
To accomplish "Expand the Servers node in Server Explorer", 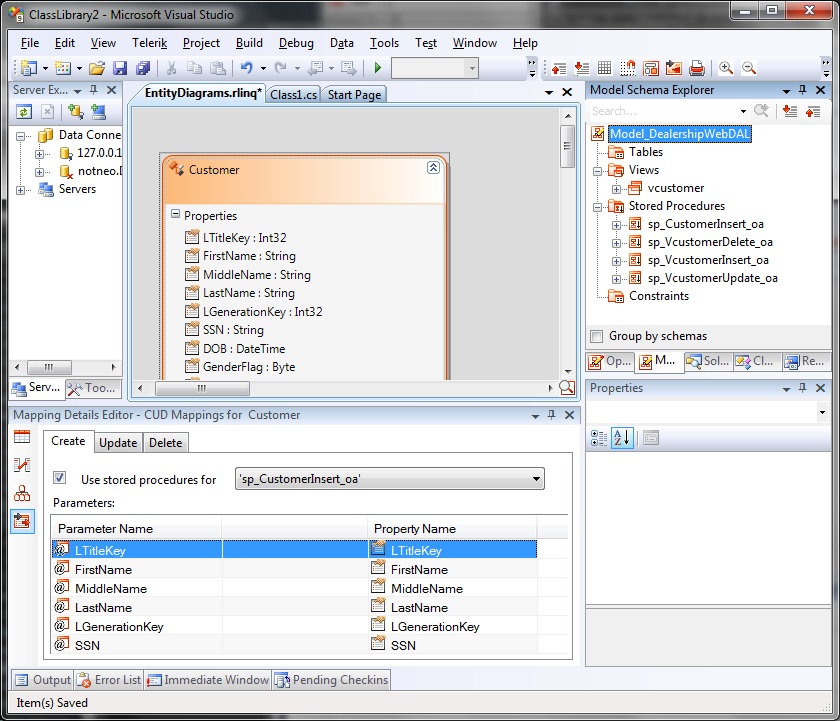I will pyautogui.click(x=22, y=190).
